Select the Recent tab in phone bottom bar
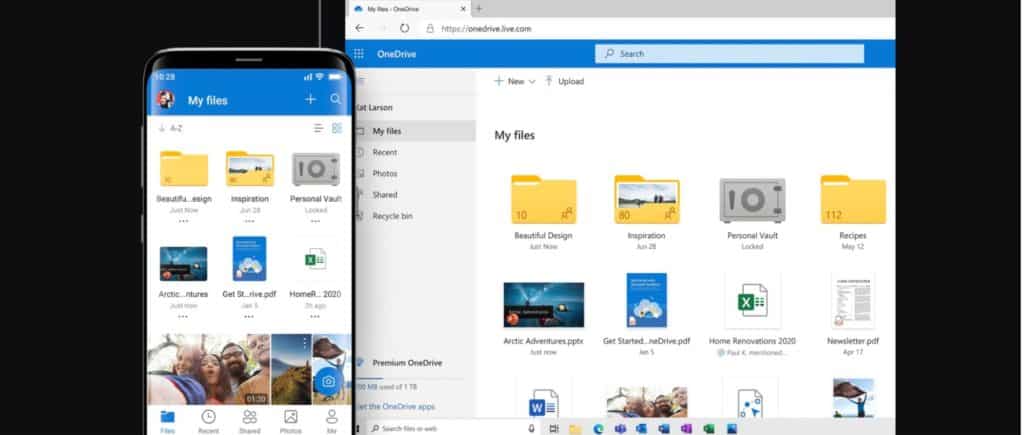 (208, 421)
